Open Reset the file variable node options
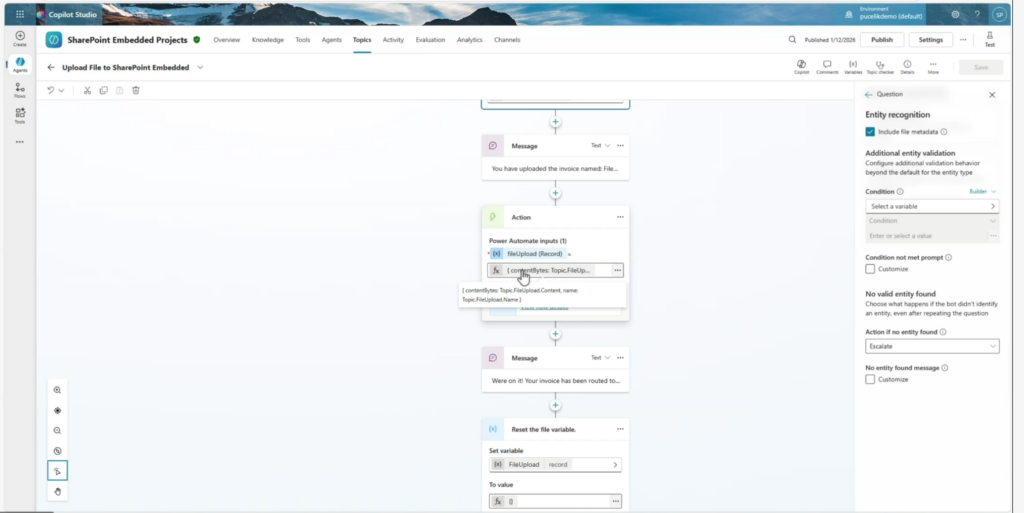 coord(620,429)
